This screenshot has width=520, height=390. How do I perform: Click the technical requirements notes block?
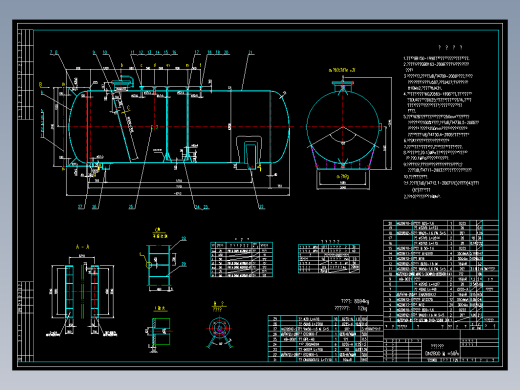442,122
